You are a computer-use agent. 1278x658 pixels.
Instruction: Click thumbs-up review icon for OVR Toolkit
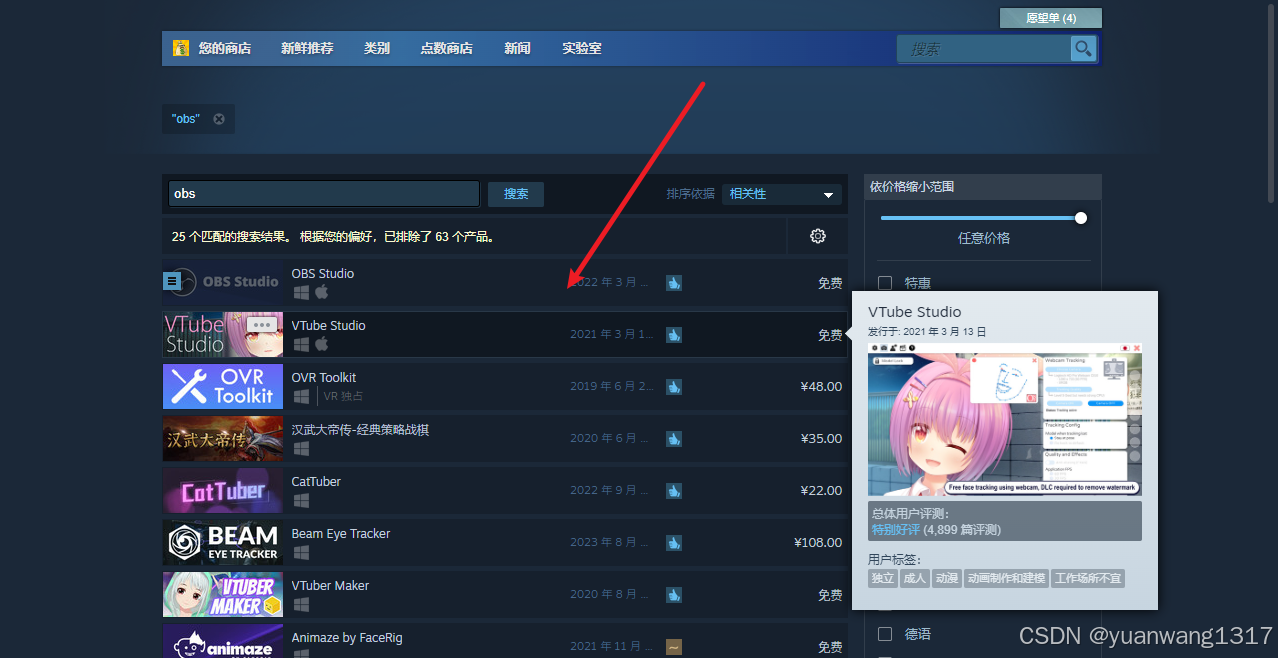[674, 387]
